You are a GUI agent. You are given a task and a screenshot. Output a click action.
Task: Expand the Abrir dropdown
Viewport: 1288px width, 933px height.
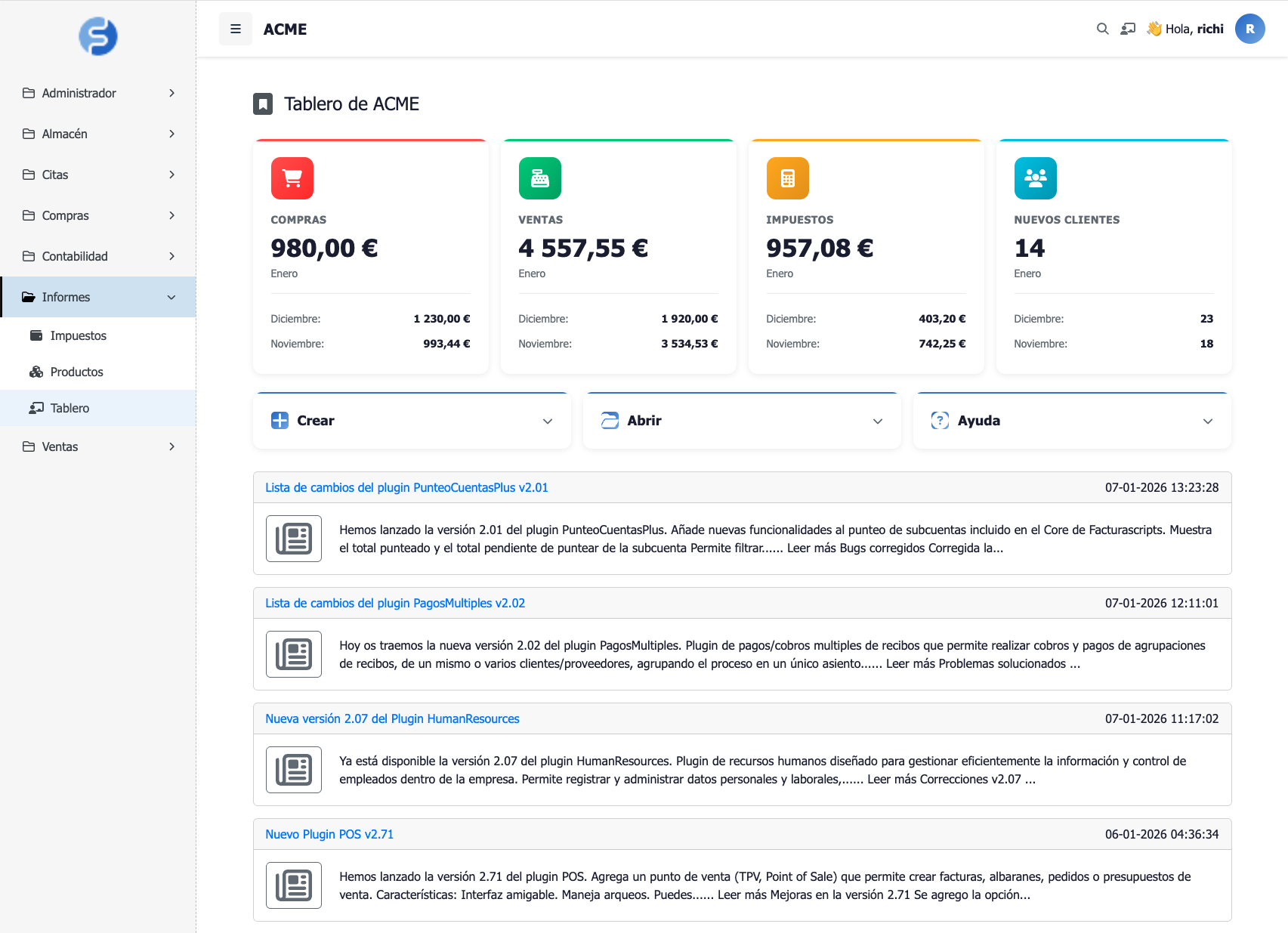click(x=742, y=421)
